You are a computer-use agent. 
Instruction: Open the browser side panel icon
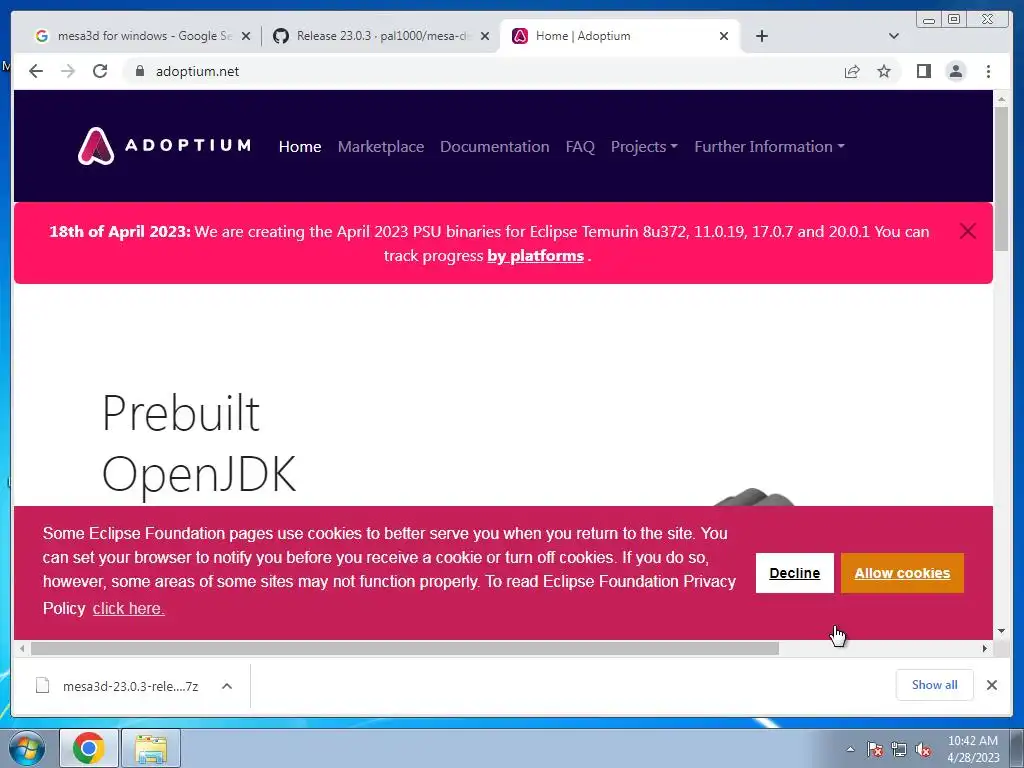coord(923,71)
